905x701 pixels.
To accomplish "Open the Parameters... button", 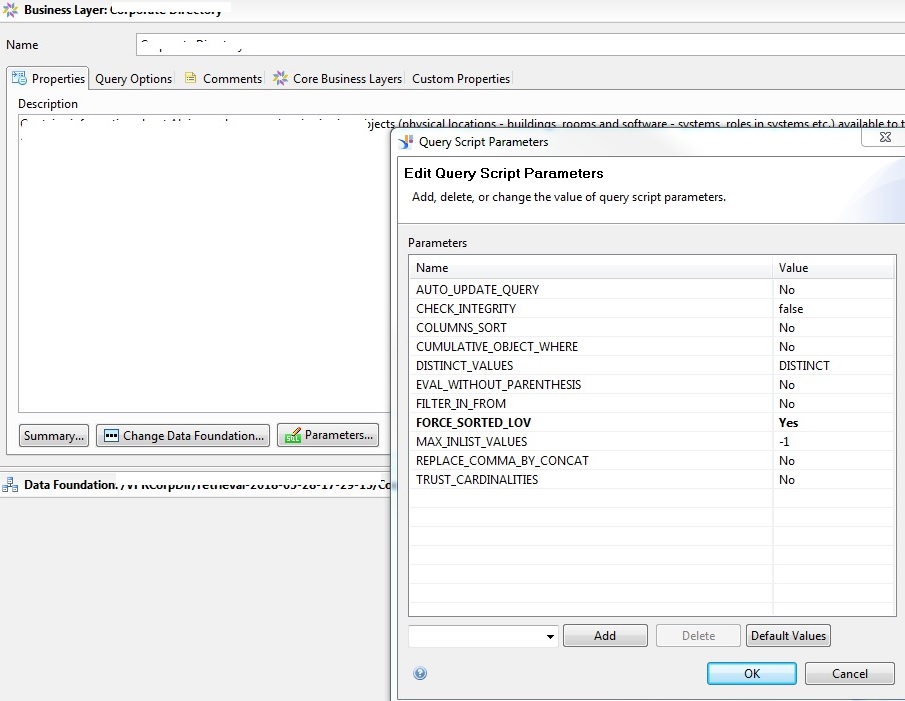I will click(x=328, y=435).
